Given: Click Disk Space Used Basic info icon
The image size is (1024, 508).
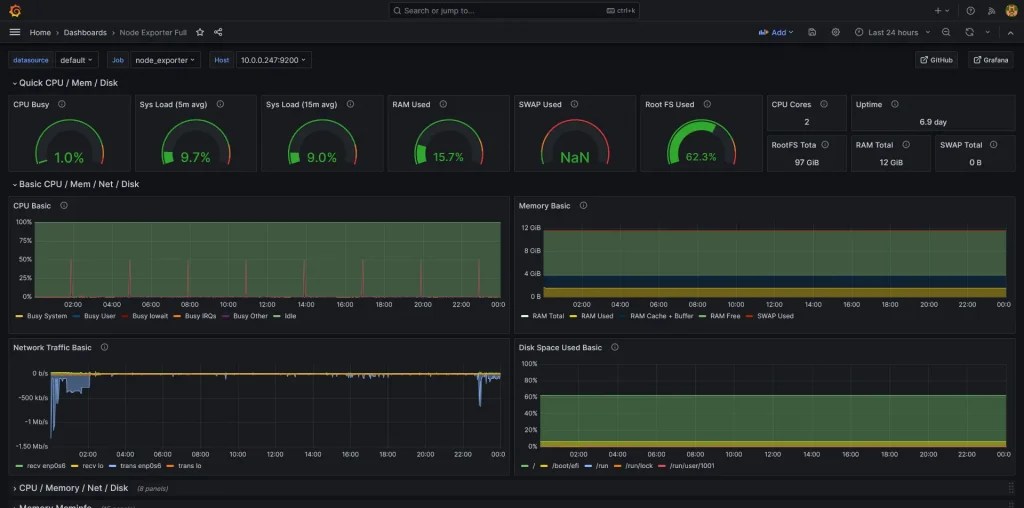Looking at the screenshot, I should (615, 347).
